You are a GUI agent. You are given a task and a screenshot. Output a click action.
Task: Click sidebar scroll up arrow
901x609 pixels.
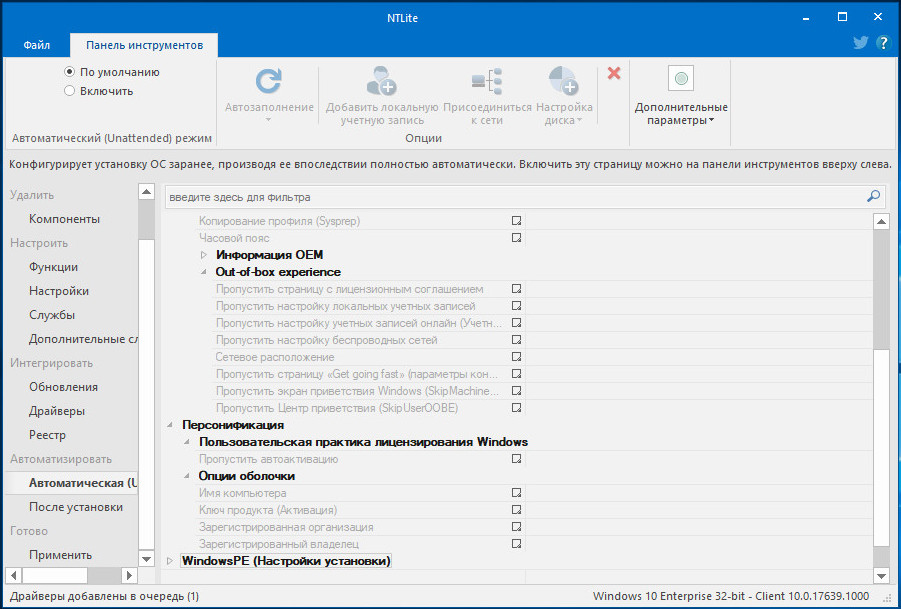(147, 192)
